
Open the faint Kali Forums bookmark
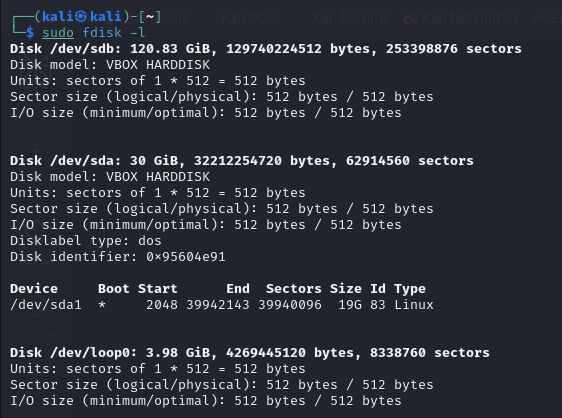pyautogui.click(x=351, y=18)
